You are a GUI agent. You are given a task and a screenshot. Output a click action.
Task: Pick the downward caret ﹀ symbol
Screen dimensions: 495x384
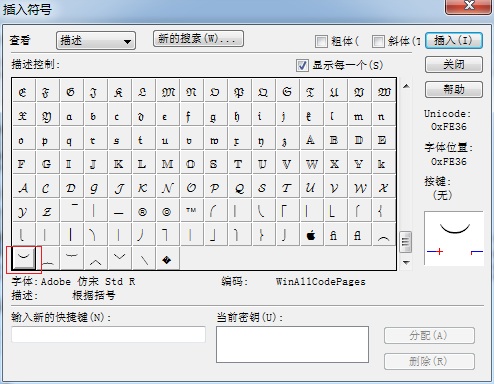pos(119,259)
